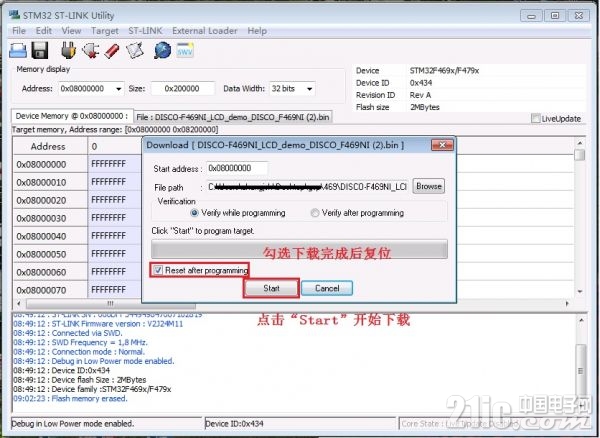Click status bar 'Debug in Low Power mode enabled.'
This screenshot has height=438, width=600.
click(73, 424)
